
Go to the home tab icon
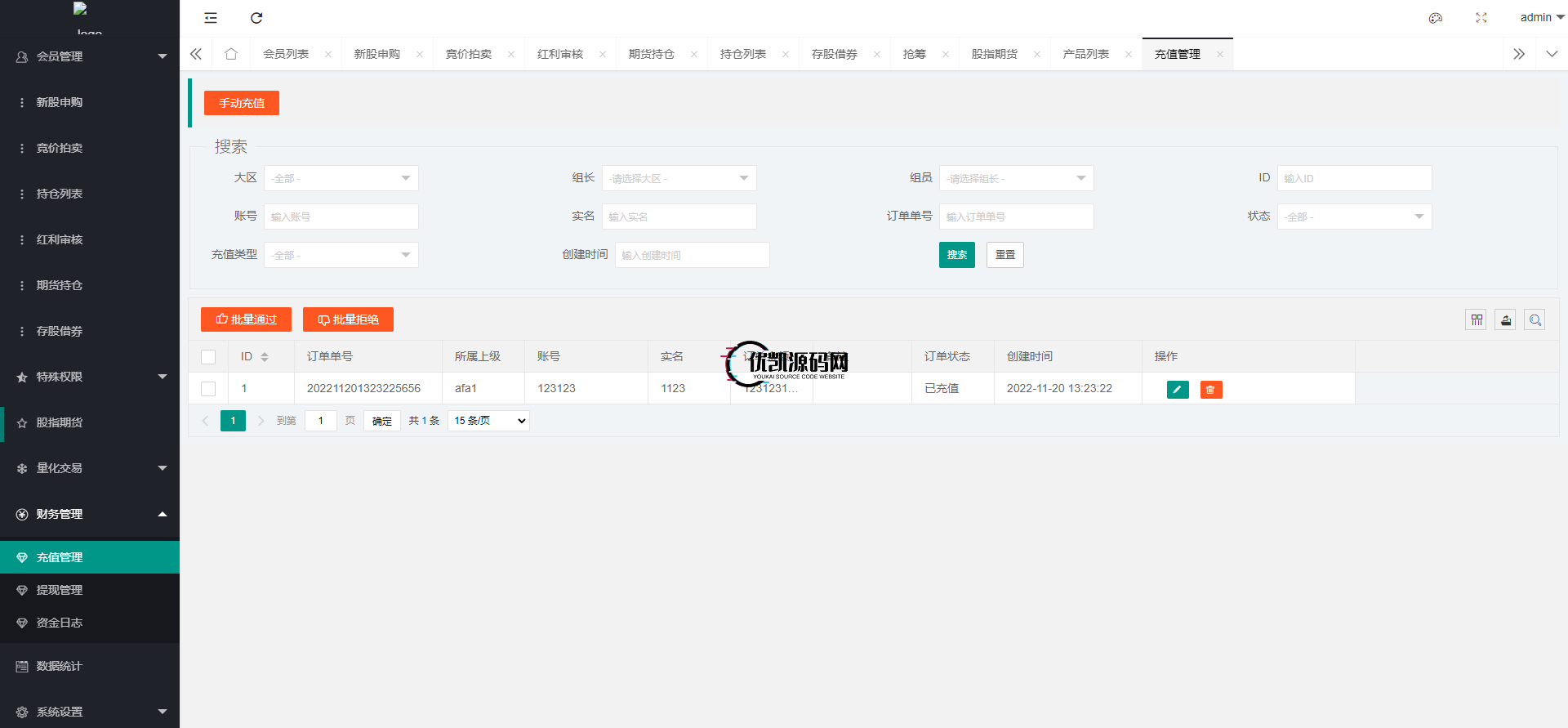(231, 54)
